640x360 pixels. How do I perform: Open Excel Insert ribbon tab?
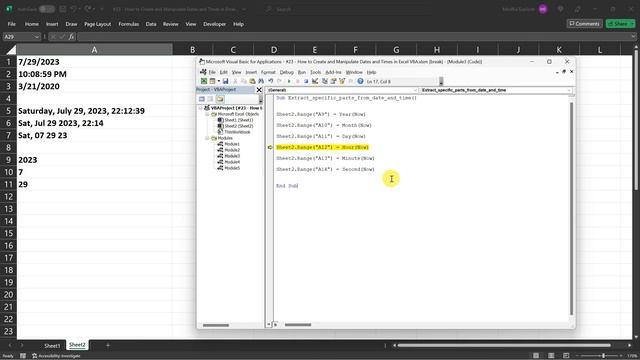pos(52,24)
